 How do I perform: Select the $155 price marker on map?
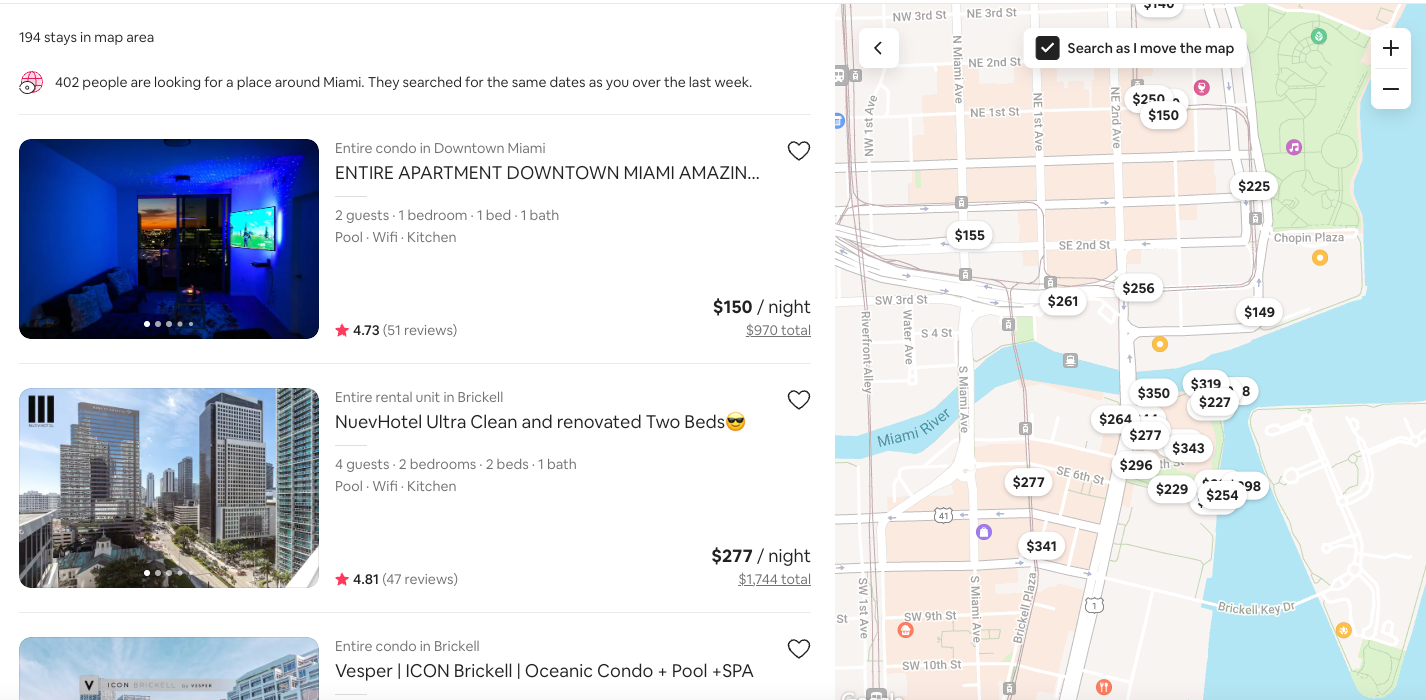tap(969, 235)
